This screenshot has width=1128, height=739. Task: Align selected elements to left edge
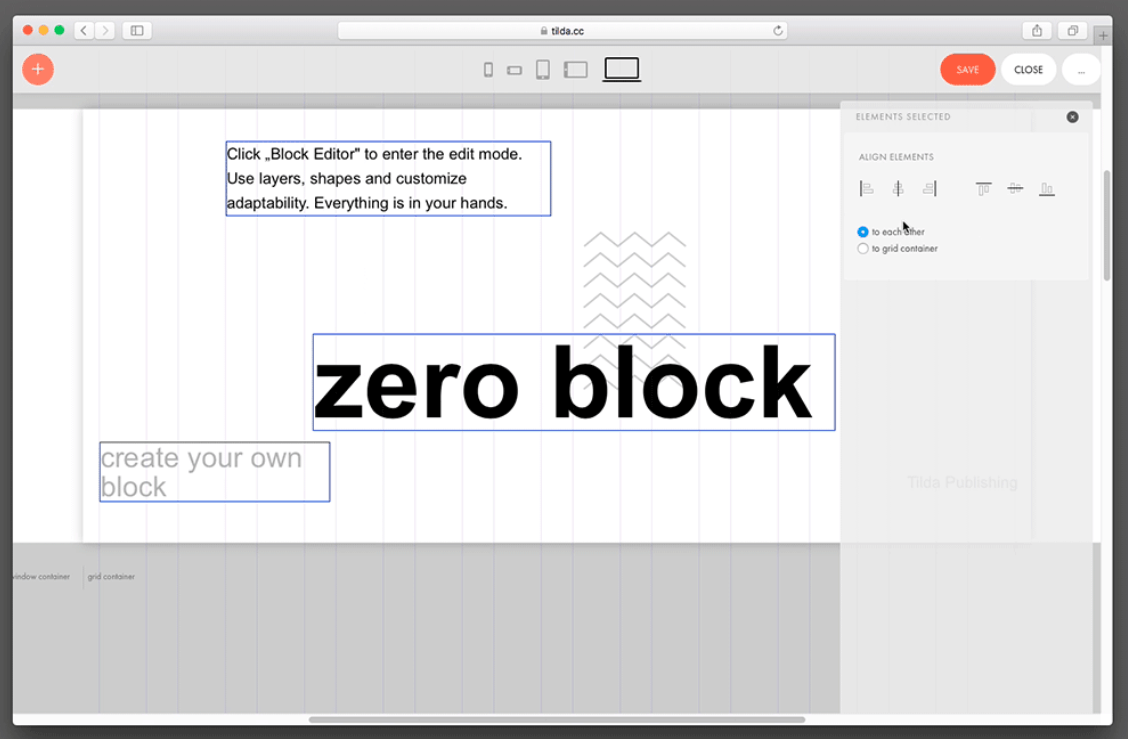click(867, 189)
